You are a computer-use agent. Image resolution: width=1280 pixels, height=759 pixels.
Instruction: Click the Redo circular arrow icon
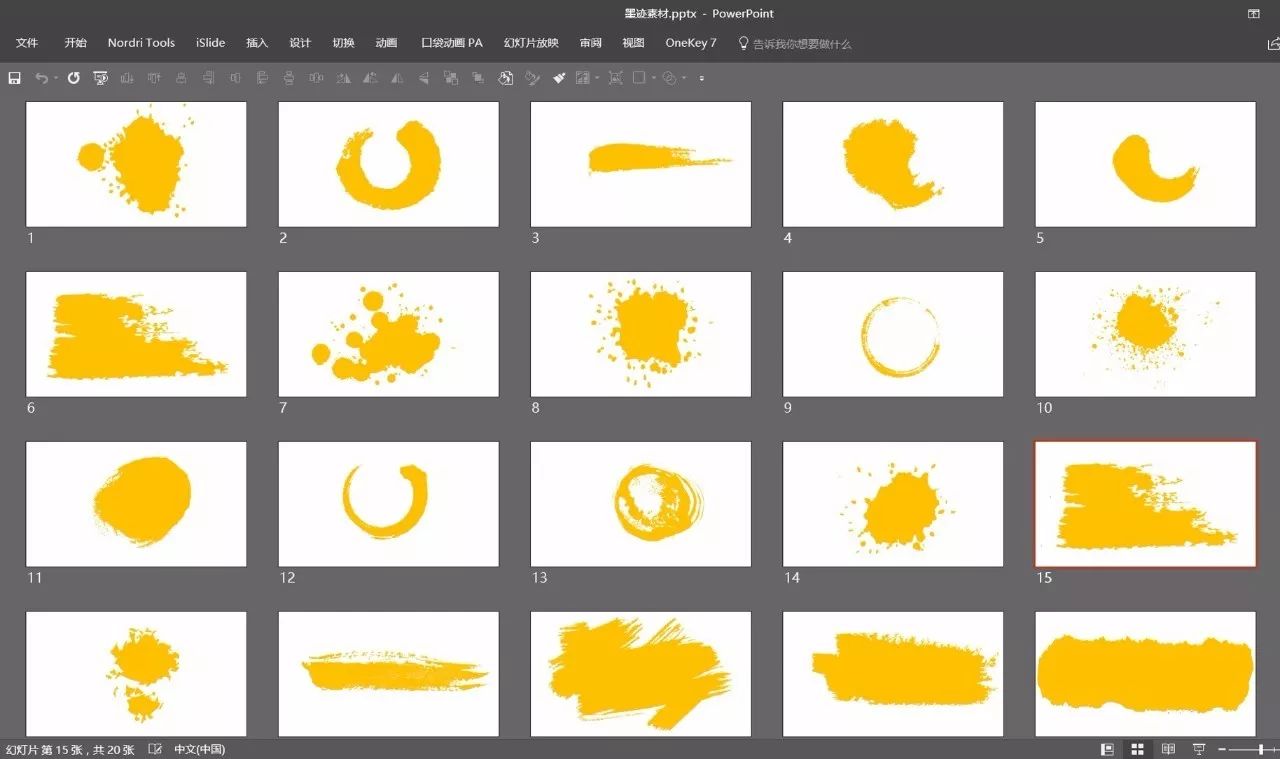[x=73, y=77]
